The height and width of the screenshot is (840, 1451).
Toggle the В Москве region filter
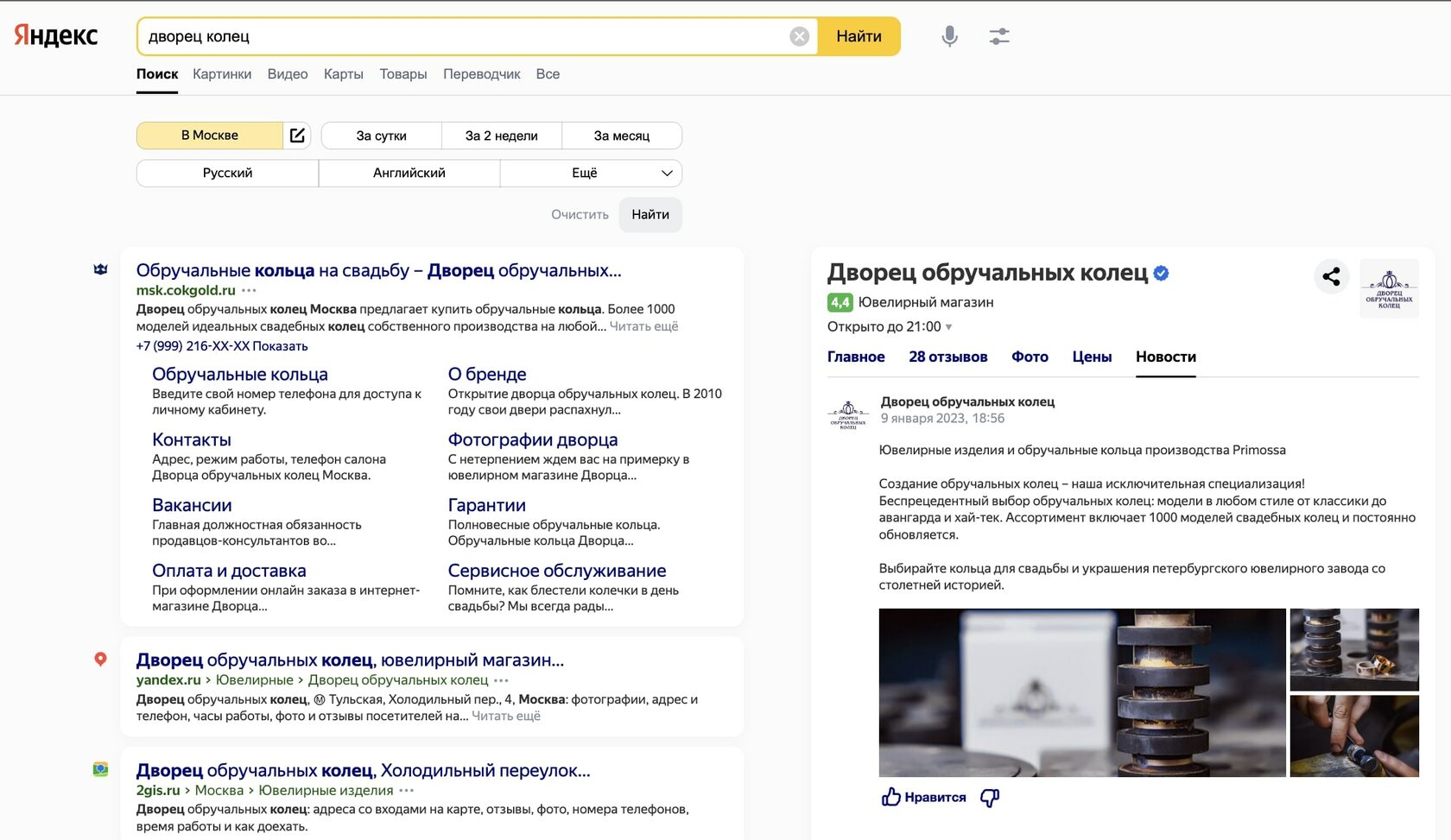coord(210,136)
